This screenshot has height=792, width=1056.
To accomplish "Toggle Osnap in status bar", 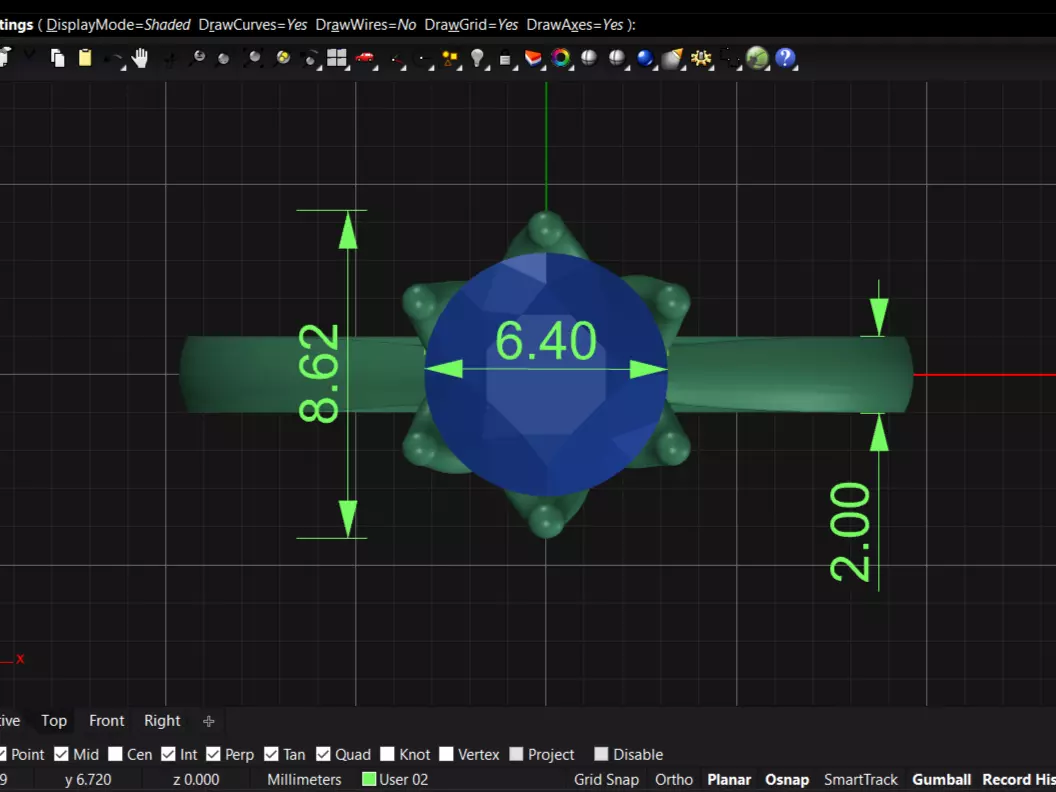I will (x=787, y=780).
